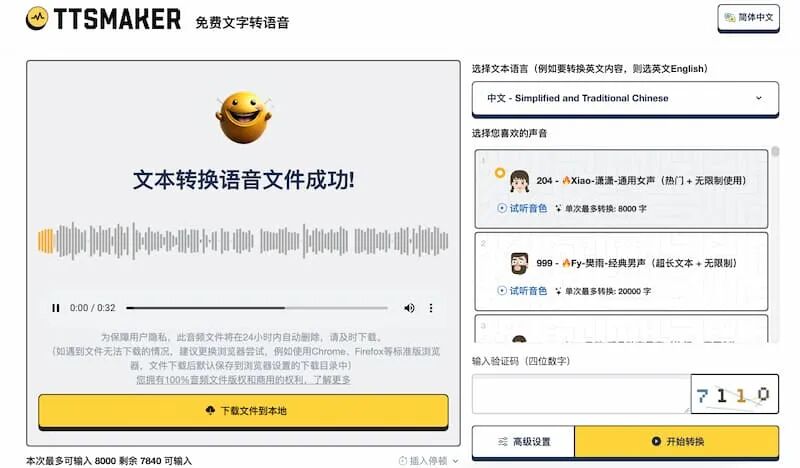Click the 204 Xiao-潇潇-通用女声 voice title
Viewport: 800px width, 468px height.
(641, 181)
